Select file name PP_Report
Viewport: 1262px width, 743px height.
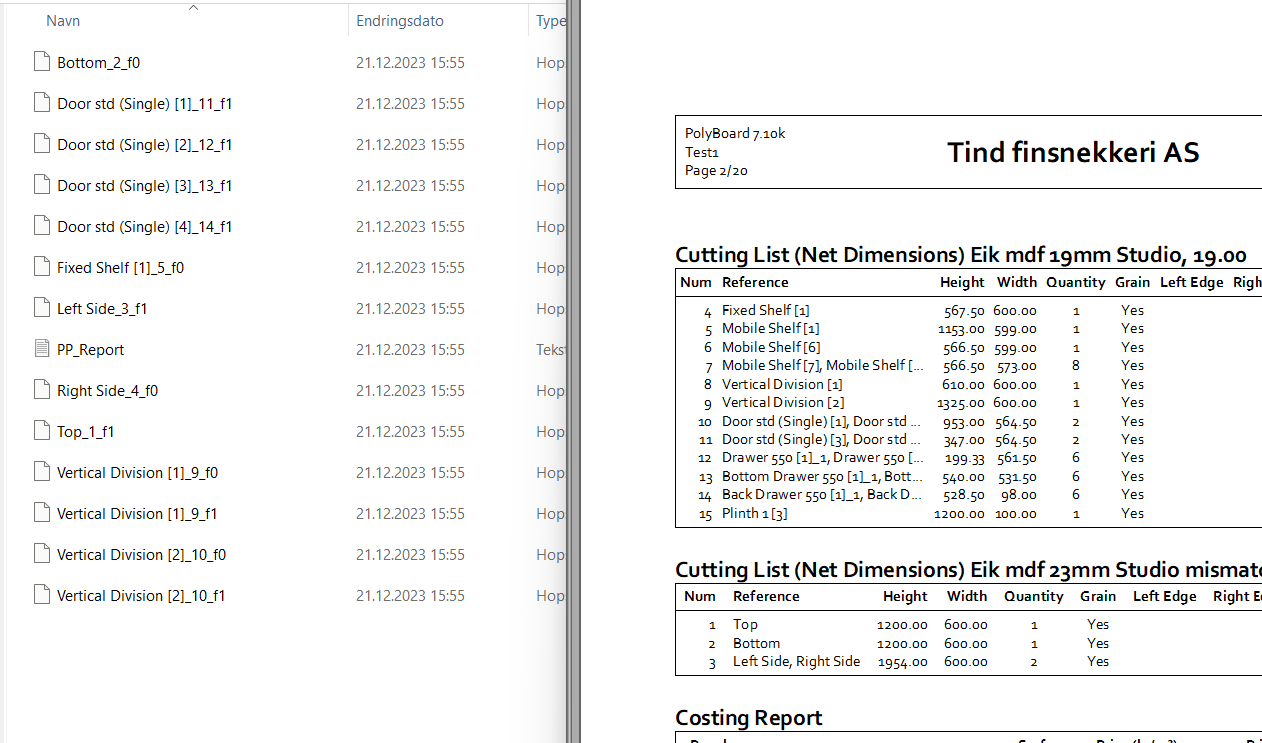[91, 350]
